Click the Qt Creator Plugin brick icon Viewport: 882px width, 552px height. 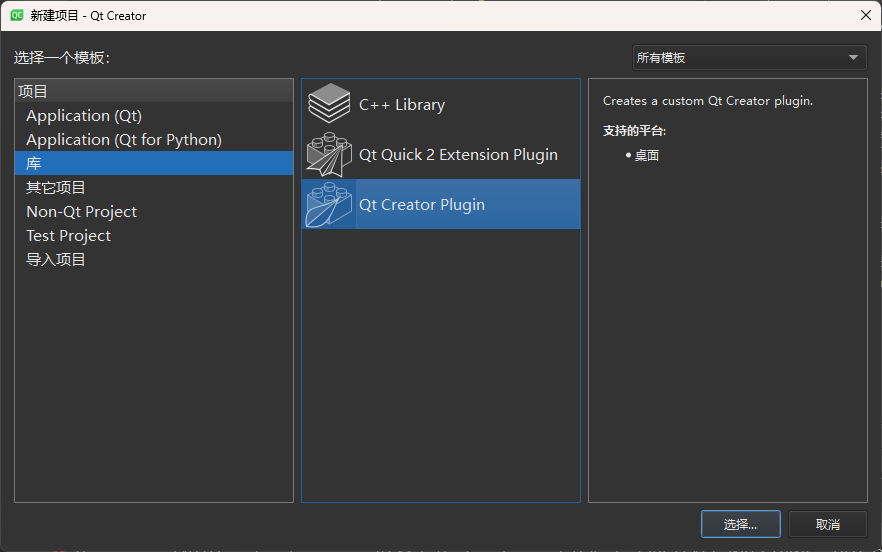coord(329,204)
